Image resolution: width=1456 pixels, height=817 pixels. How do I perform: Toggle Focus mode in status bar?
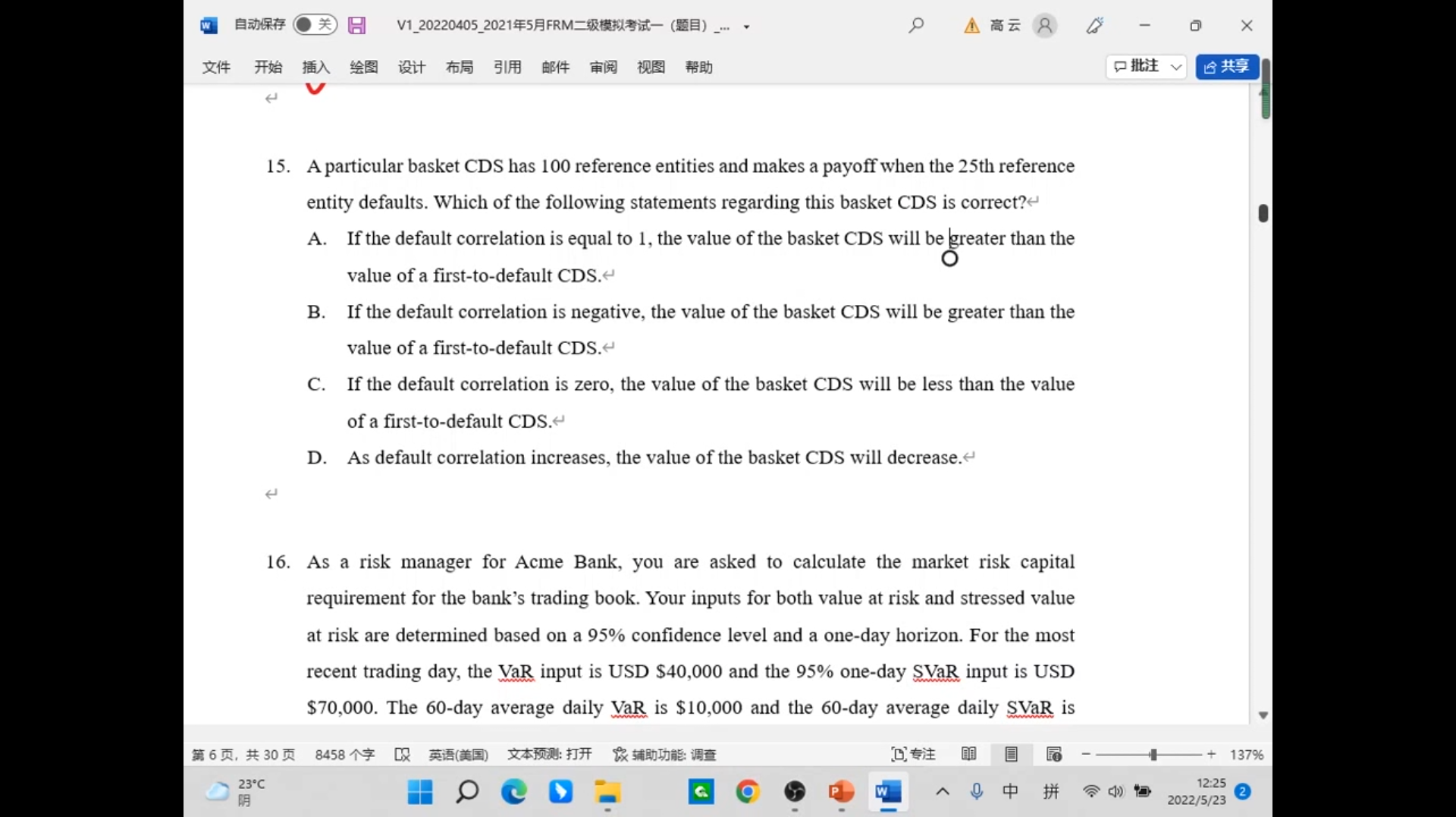click(x=913, y=754)
